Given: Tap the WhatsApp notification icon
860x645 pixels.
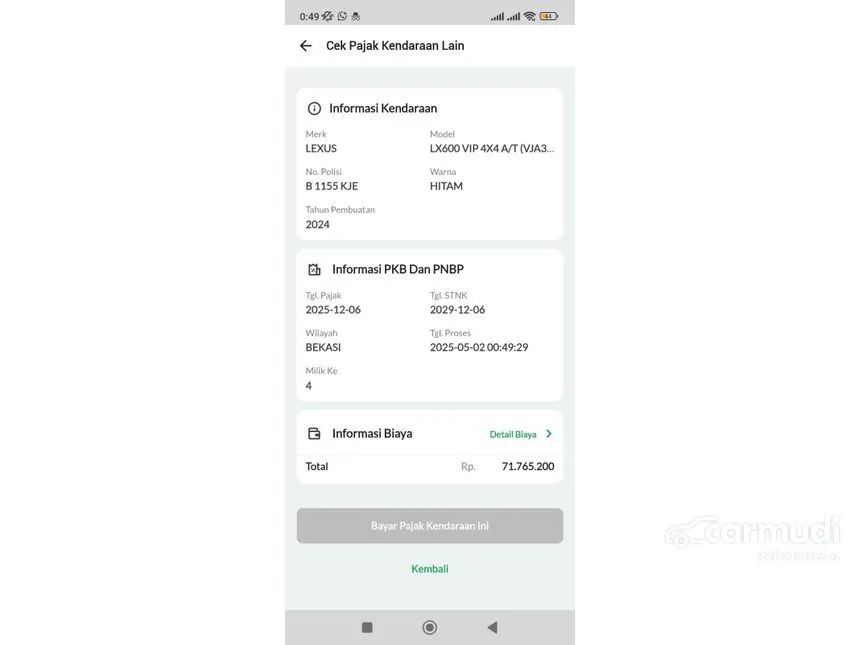Looking at the screenshot, I should 342,16.
